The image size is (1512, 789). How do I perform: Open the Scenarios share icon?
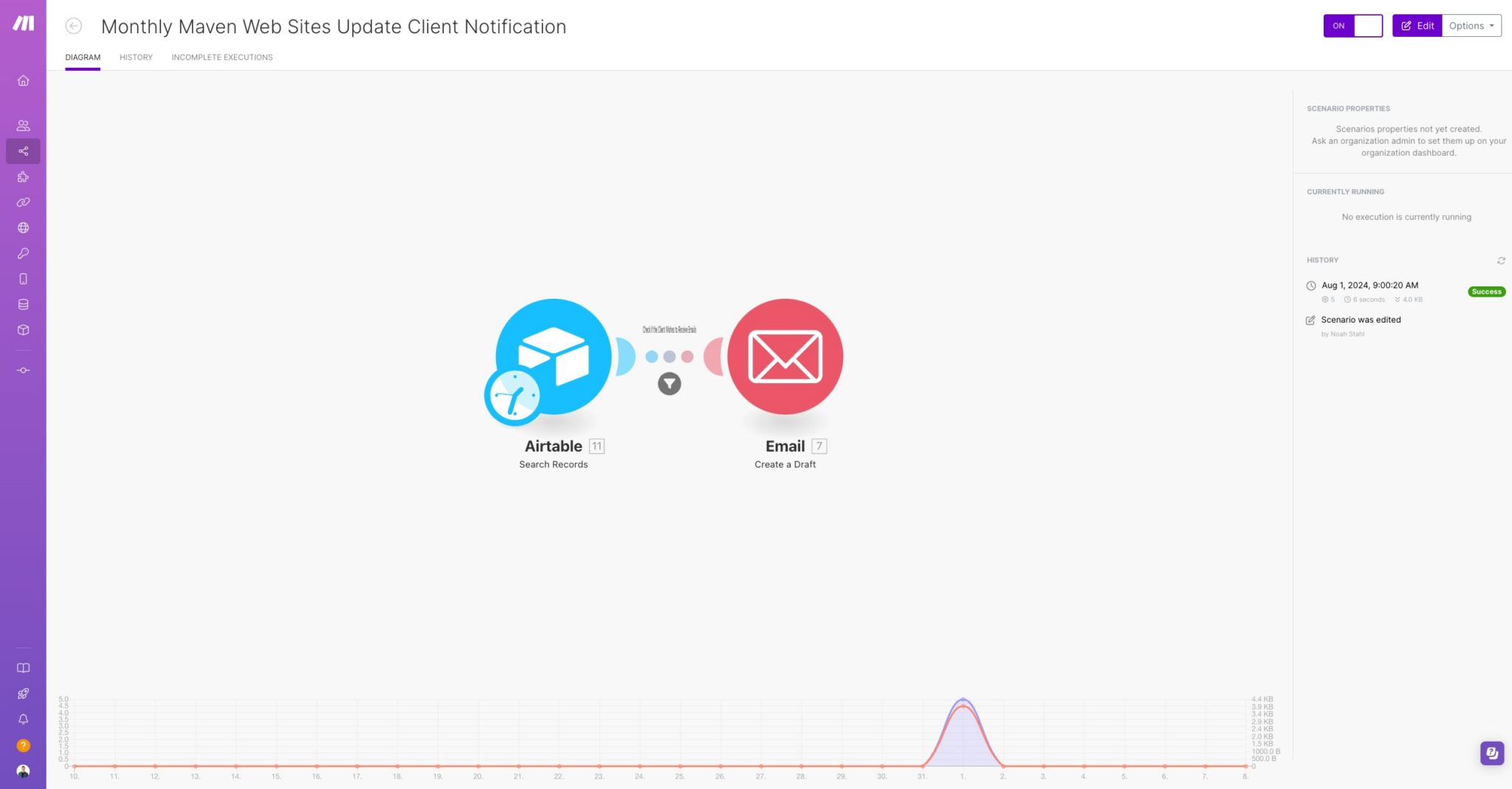point(23,151)
